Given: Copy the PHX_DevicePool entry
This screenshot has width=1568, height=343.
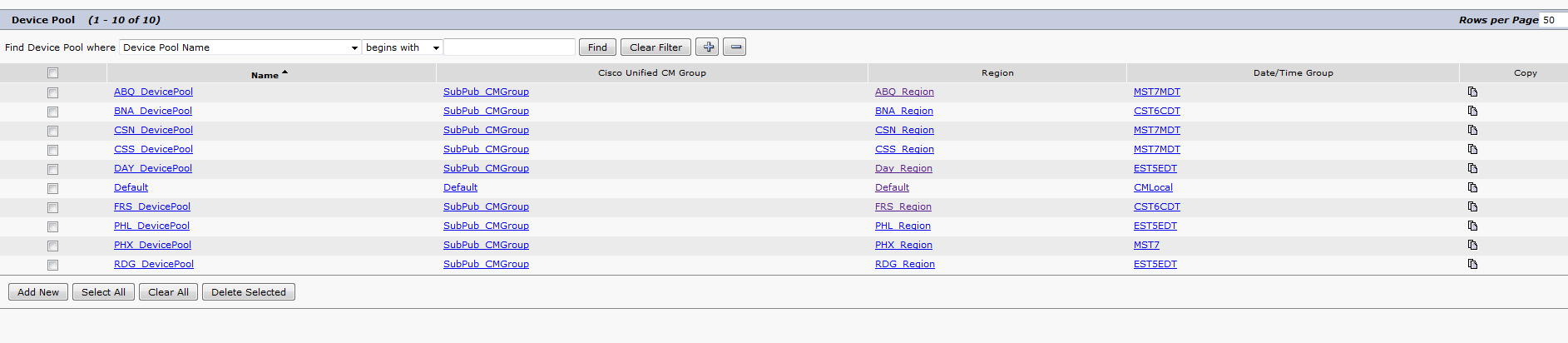Looking at the screenshot, I should point(1472,245).
